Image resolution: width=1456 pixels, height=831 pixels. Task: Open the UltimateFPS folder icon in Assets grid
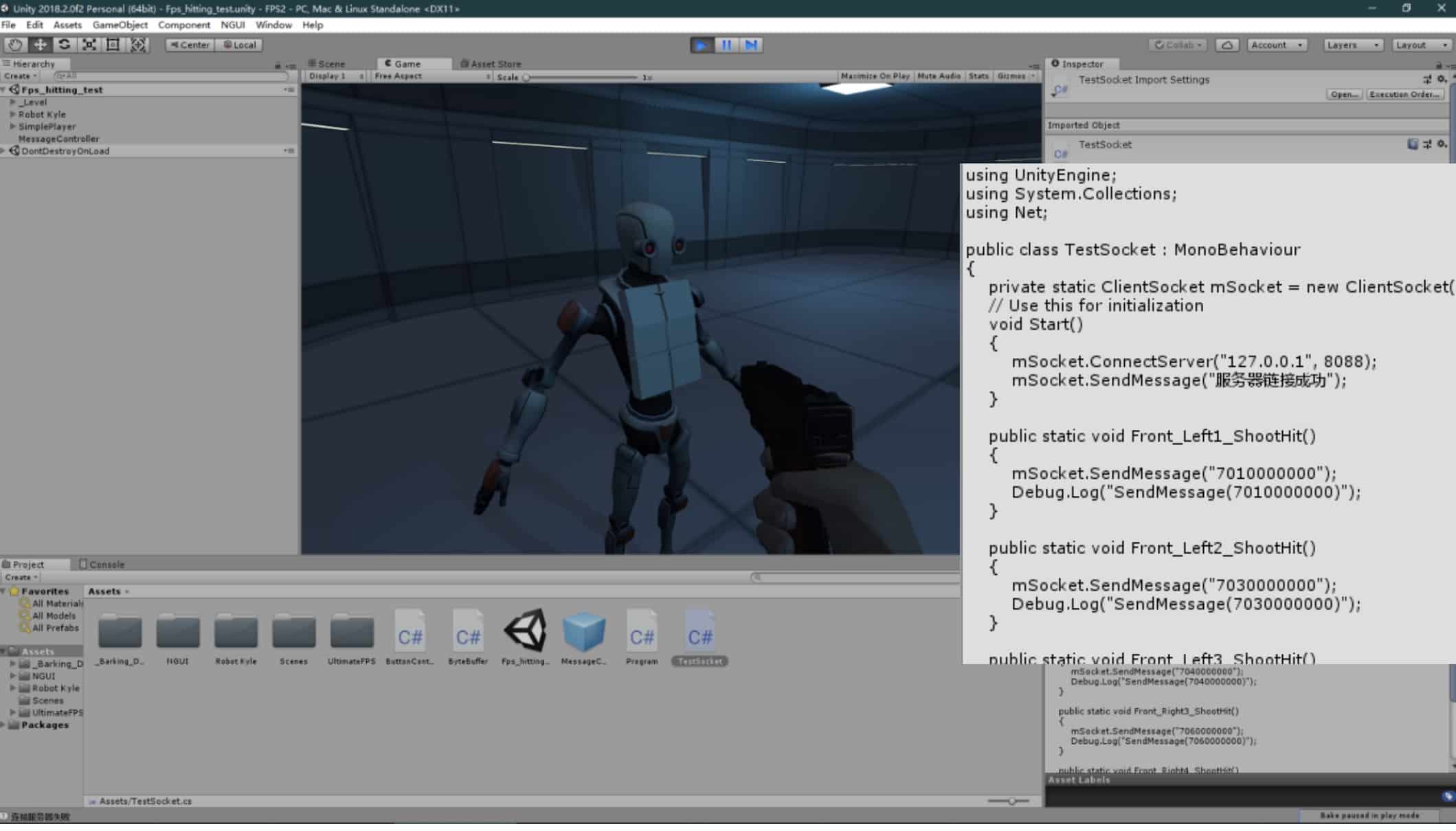pyautogui.click(x=351, y=632)
